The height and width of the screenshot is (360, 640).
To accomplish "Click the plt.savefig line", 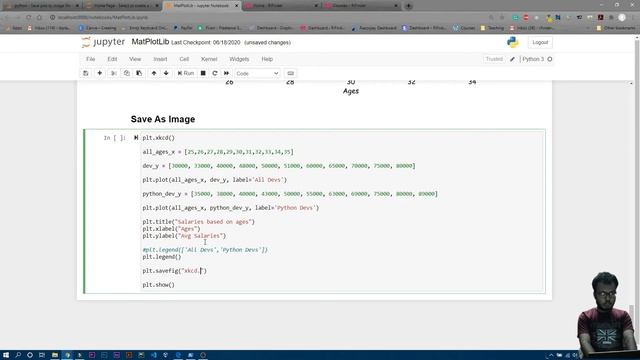I will [175, 271].
